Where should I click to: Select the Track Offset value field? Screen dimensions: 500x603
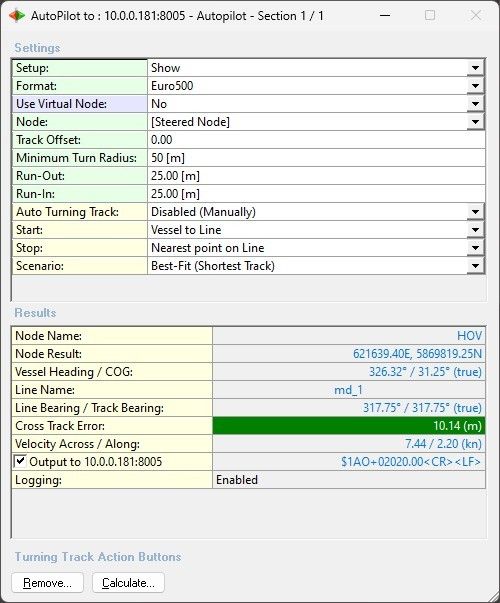pos(316,140)
